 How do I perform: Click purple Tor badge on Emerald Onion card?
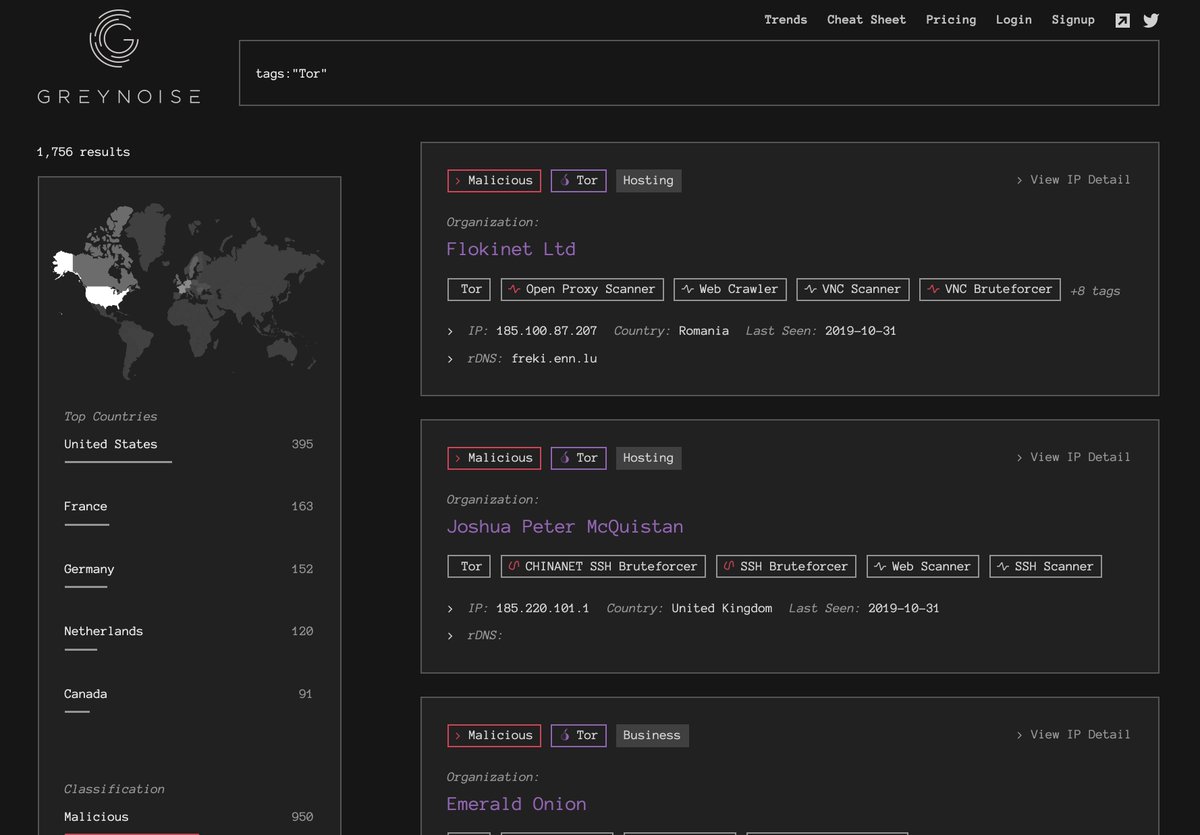point(578,735)
